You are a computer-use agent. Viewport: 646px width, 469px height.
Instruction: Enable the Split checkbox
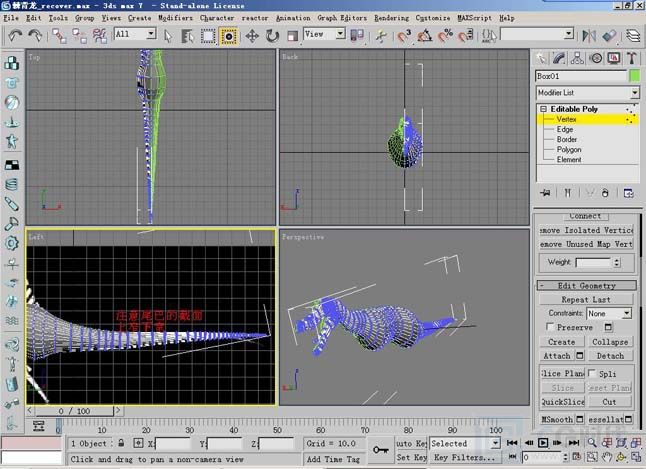point(592,373)
